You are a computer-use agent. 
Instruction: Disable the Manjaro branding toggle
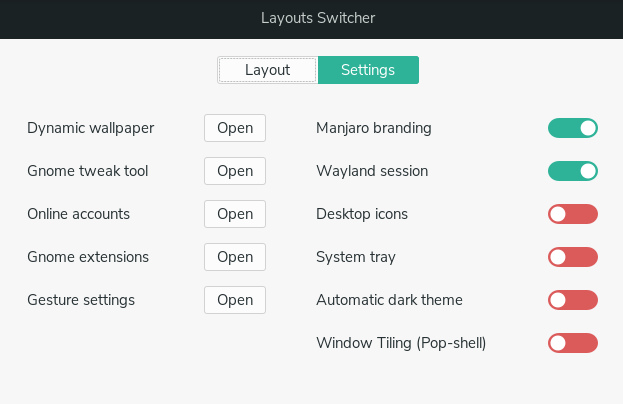click(573, 128)
